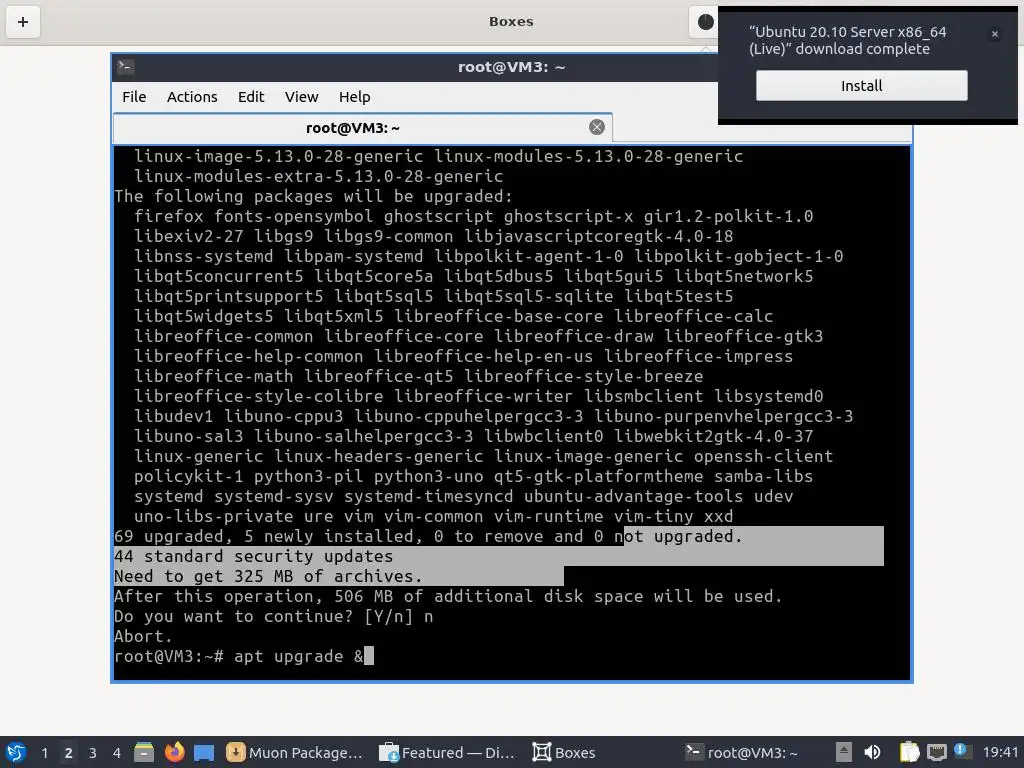Click the clock showing 19:41
Screen dimensions: 1024x768
(x=1000, y=752)
